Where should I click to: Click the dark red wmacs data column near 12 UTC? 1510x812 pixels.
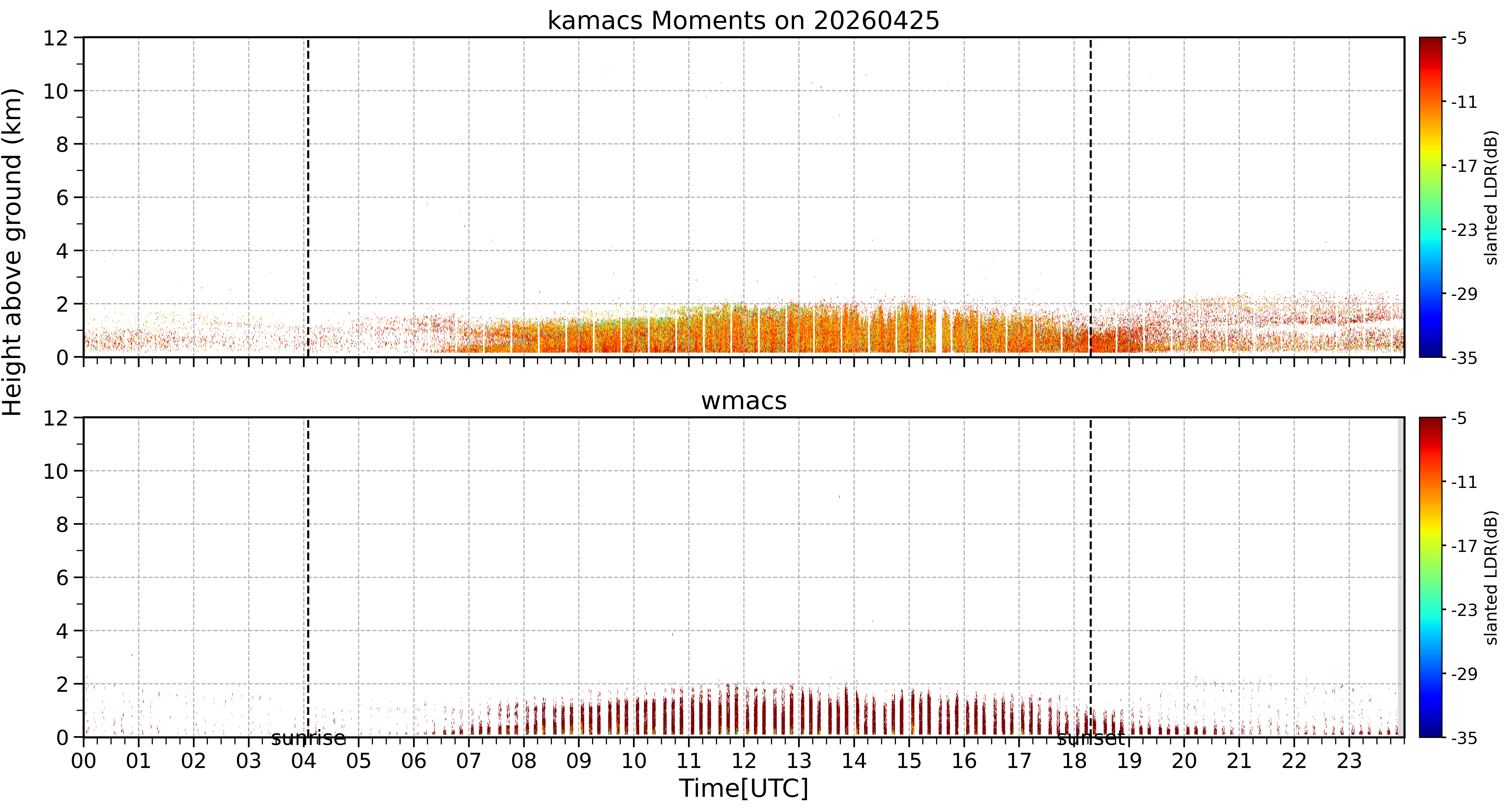pyautogui.click(x=736, y=710)
